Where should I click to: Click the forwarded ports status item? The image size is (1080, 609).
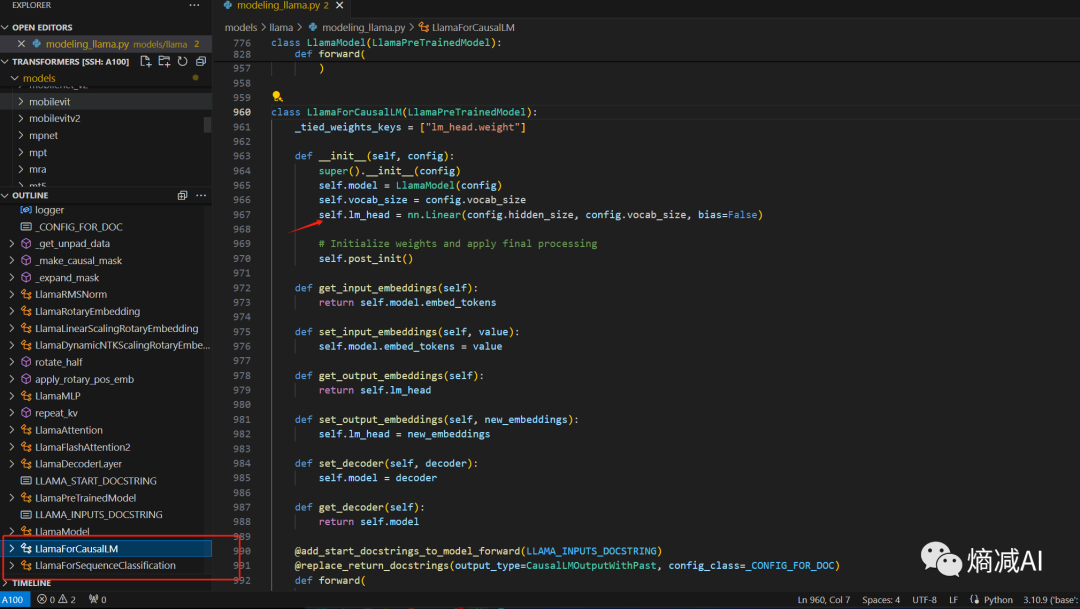(x=97, y=599)
